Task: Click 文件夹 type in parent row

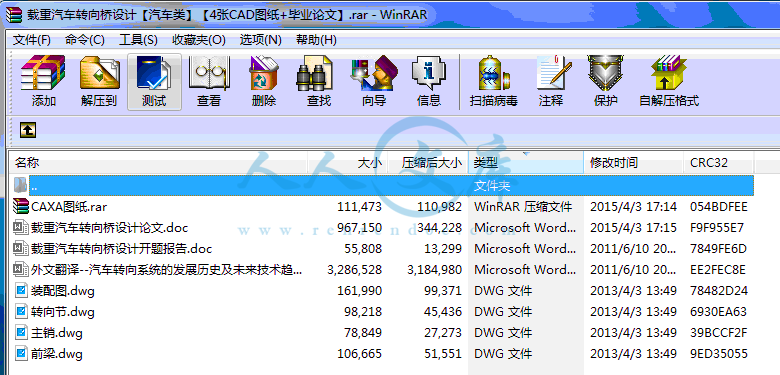Action: [x=492, y=186]
